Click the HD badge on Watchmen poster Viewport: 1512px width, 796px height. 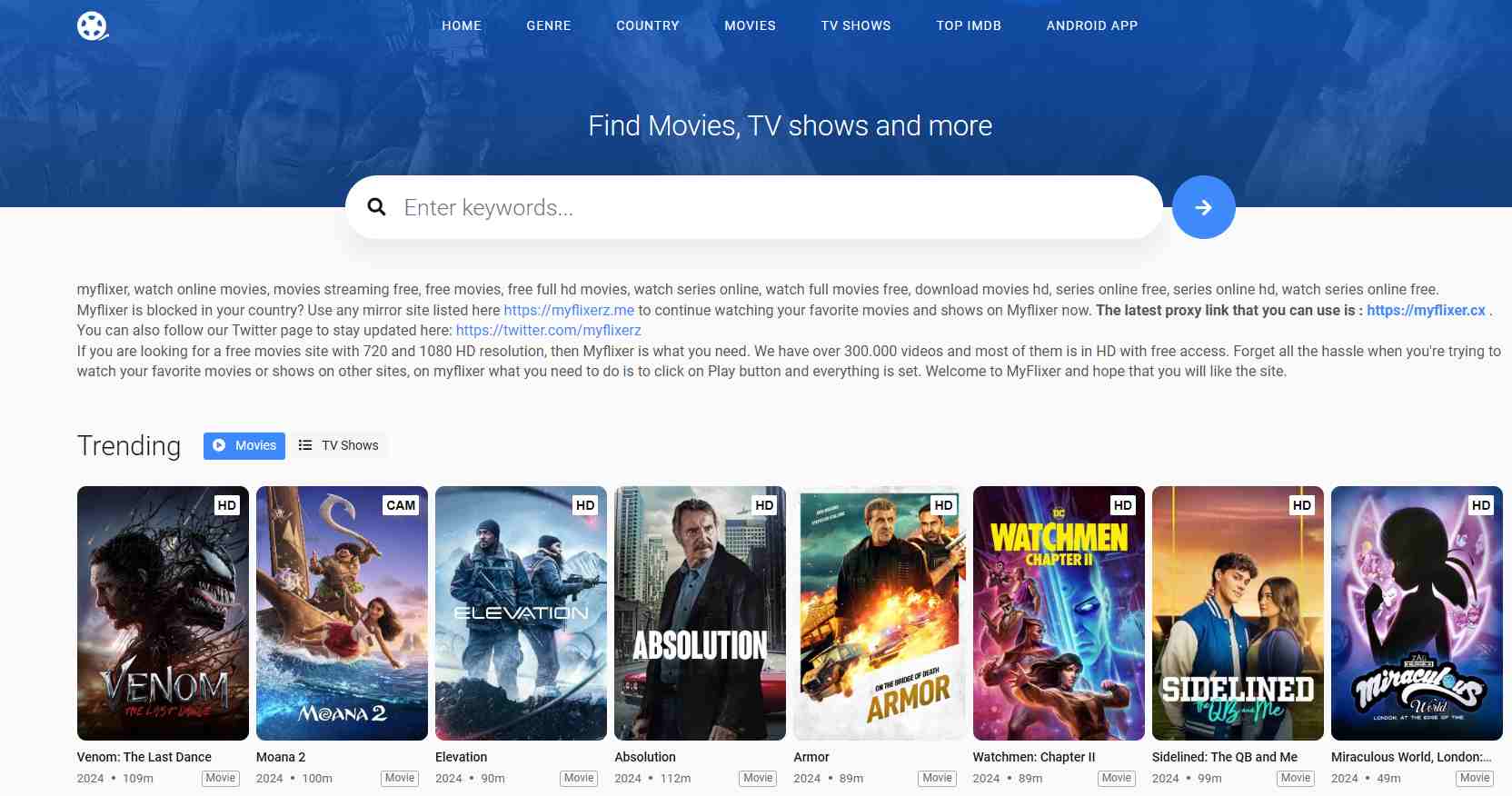tap(1122, 505)
